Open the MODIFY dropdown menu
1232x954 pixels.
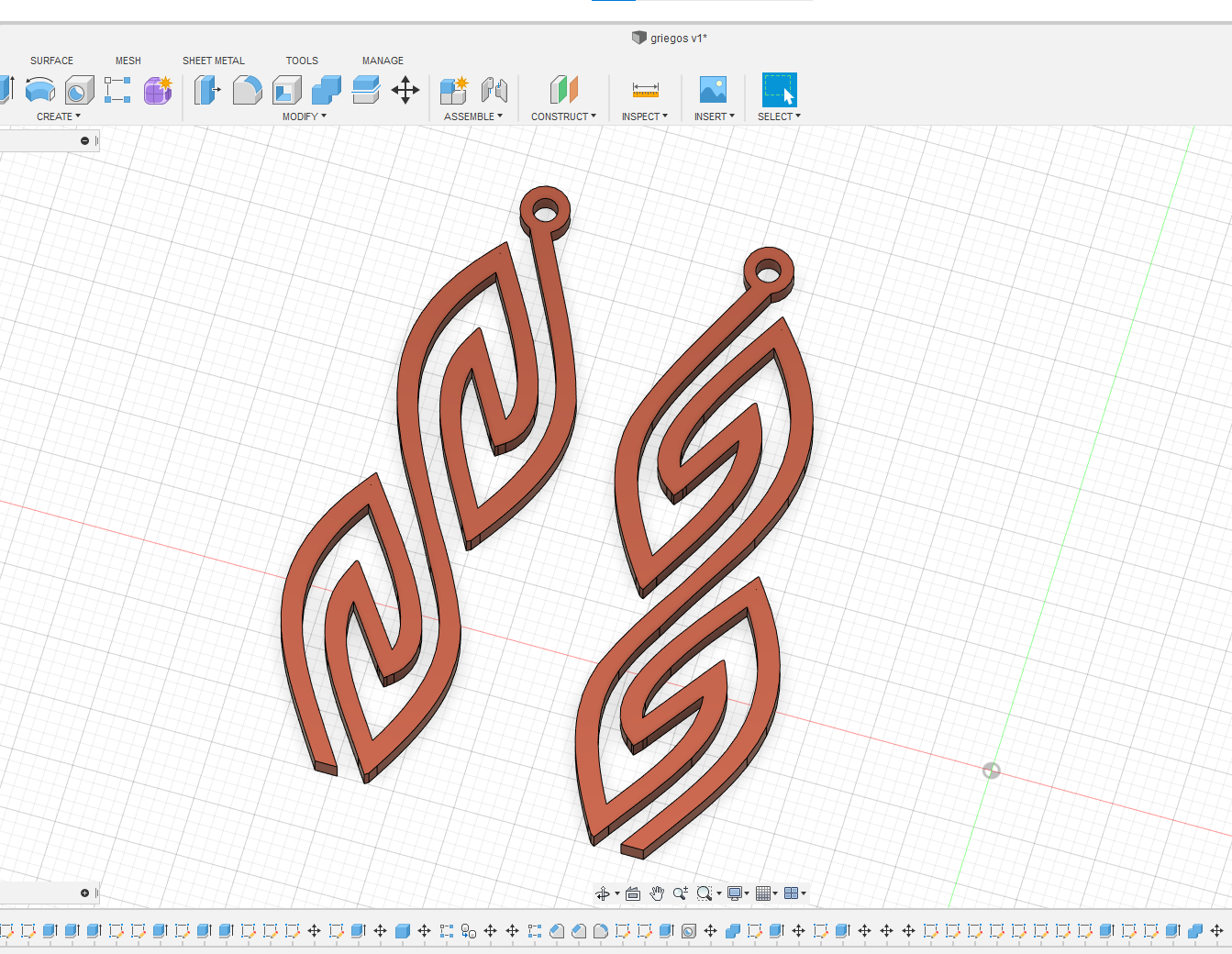point(305,116)
